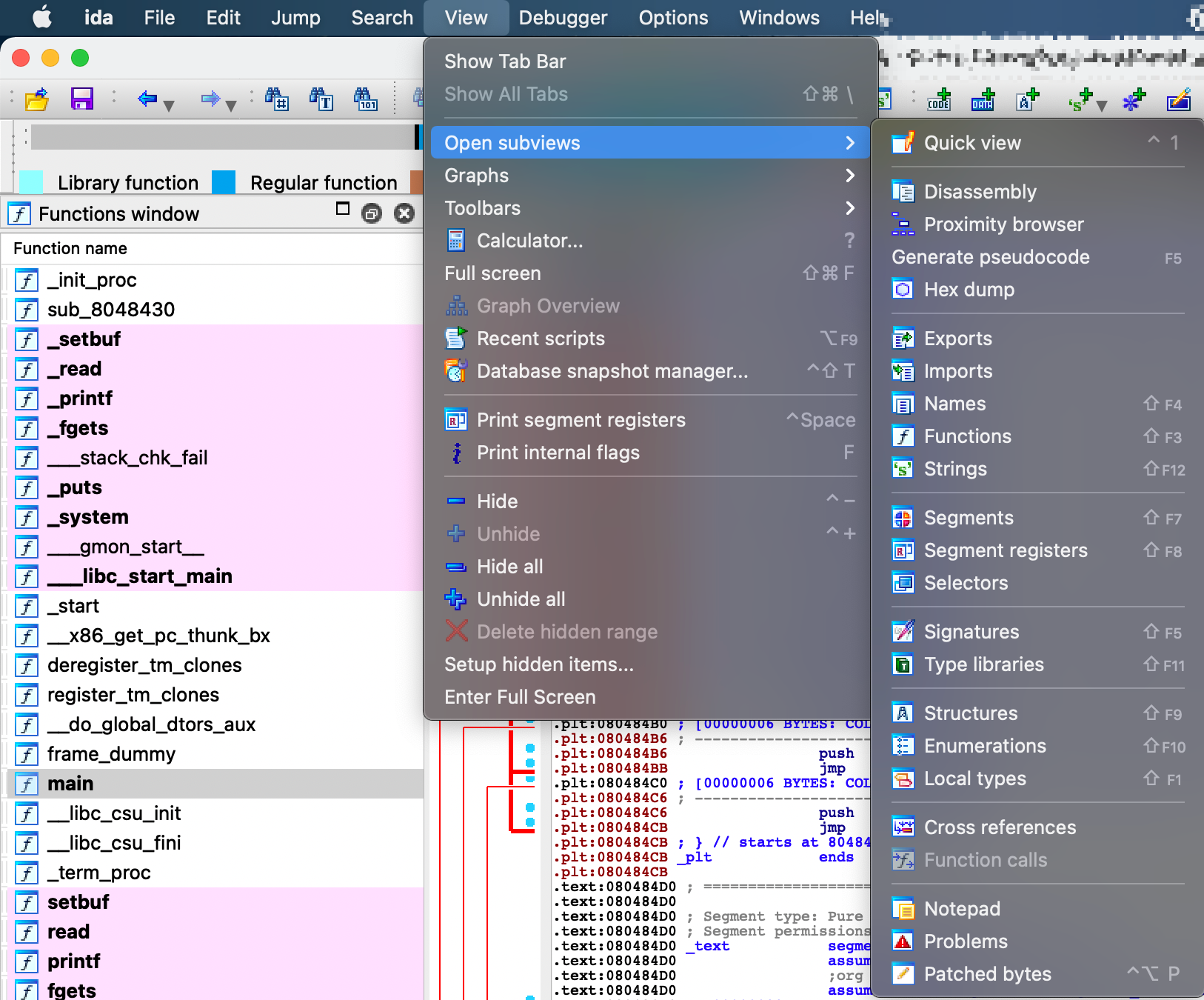
Task: Open the Jump menu
Action: point(295,18)
